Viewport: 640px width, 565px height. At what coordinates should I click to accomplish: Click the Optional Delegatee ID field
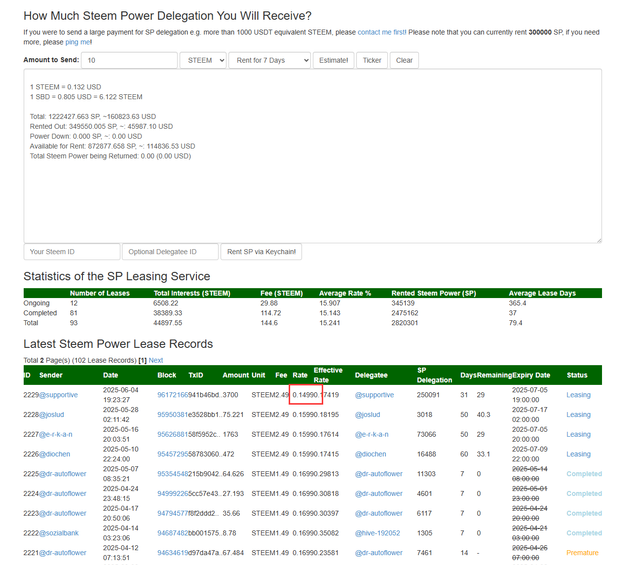pyautogui.click(x=170, y=252)
